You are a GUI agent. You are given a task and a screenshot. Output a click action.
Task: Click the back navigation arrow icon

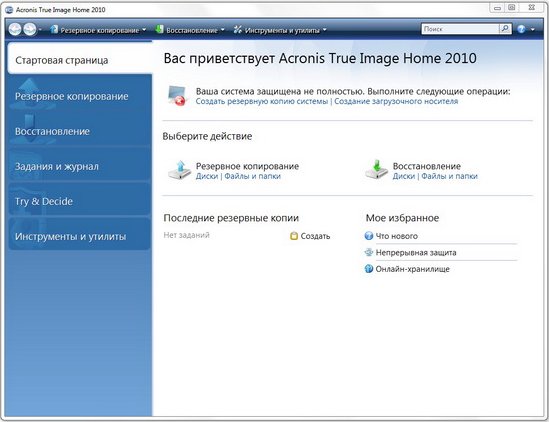coord(15,29)
